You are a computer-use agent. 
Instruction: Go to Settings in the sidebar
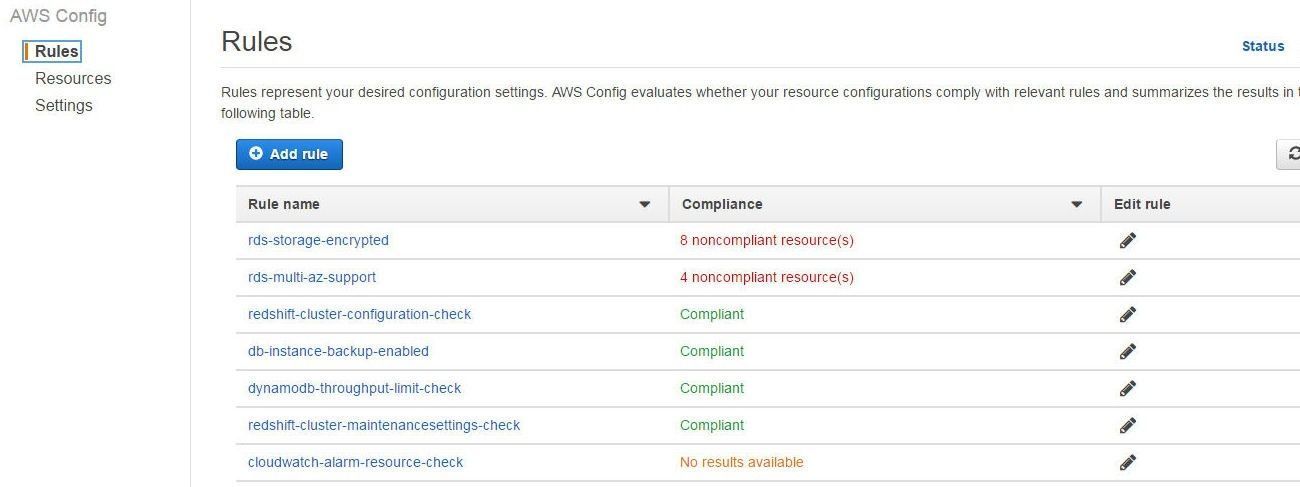pyautogui.click(x=64, y=105)
